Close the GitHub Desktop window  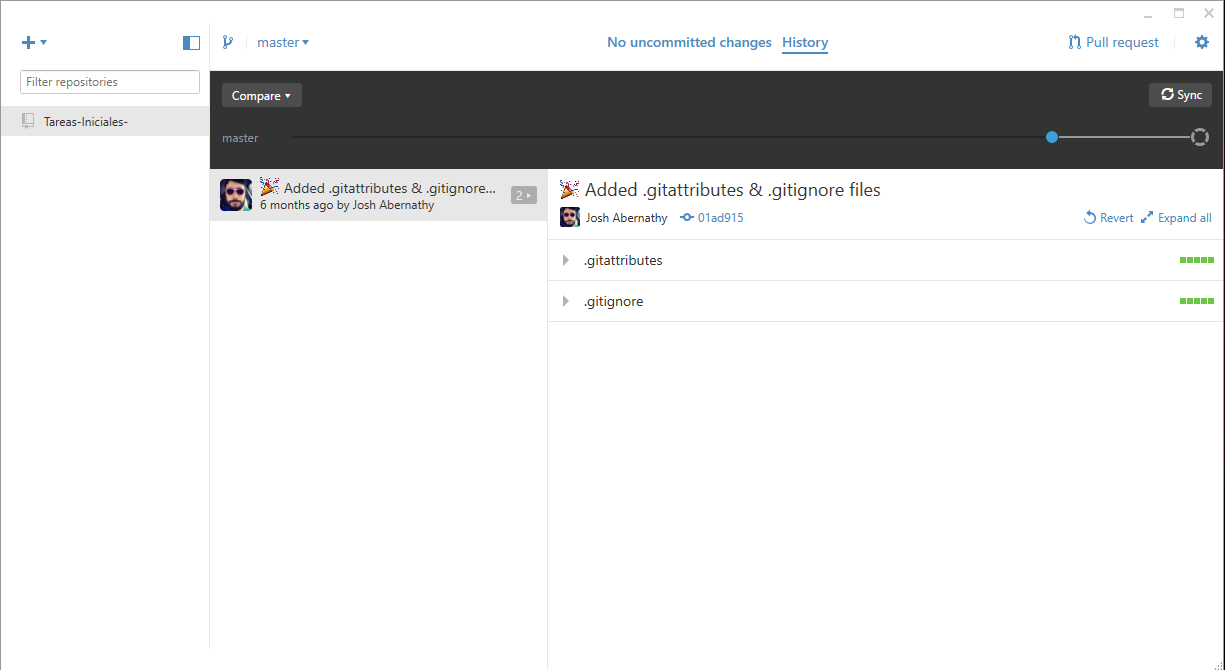(x=1209, y=13)
